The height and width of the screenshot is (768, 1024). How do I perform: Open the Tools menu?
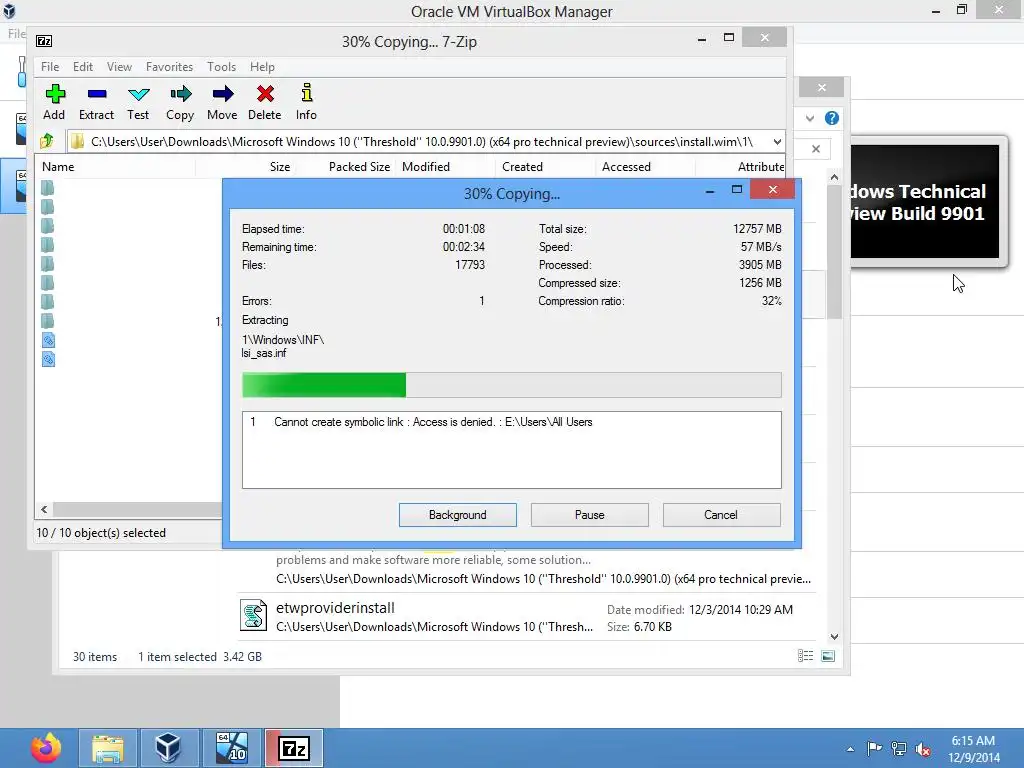click(x=221, y=67)
